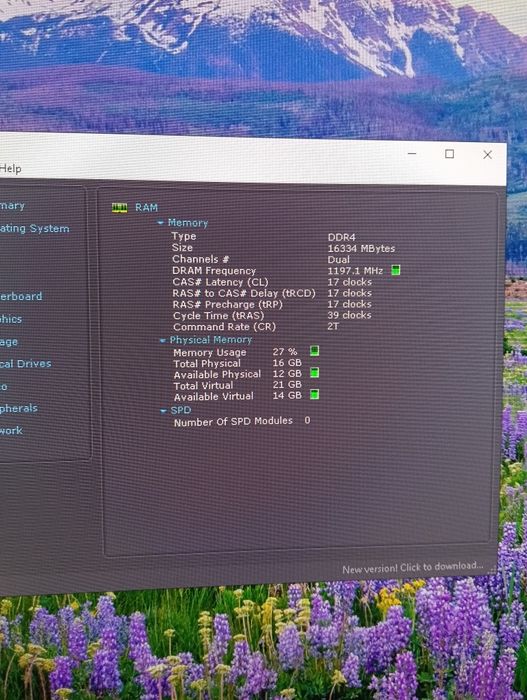Click the CAS# Latency (CL) label
The width and height of the screenshot is (527, 700).
221,282
